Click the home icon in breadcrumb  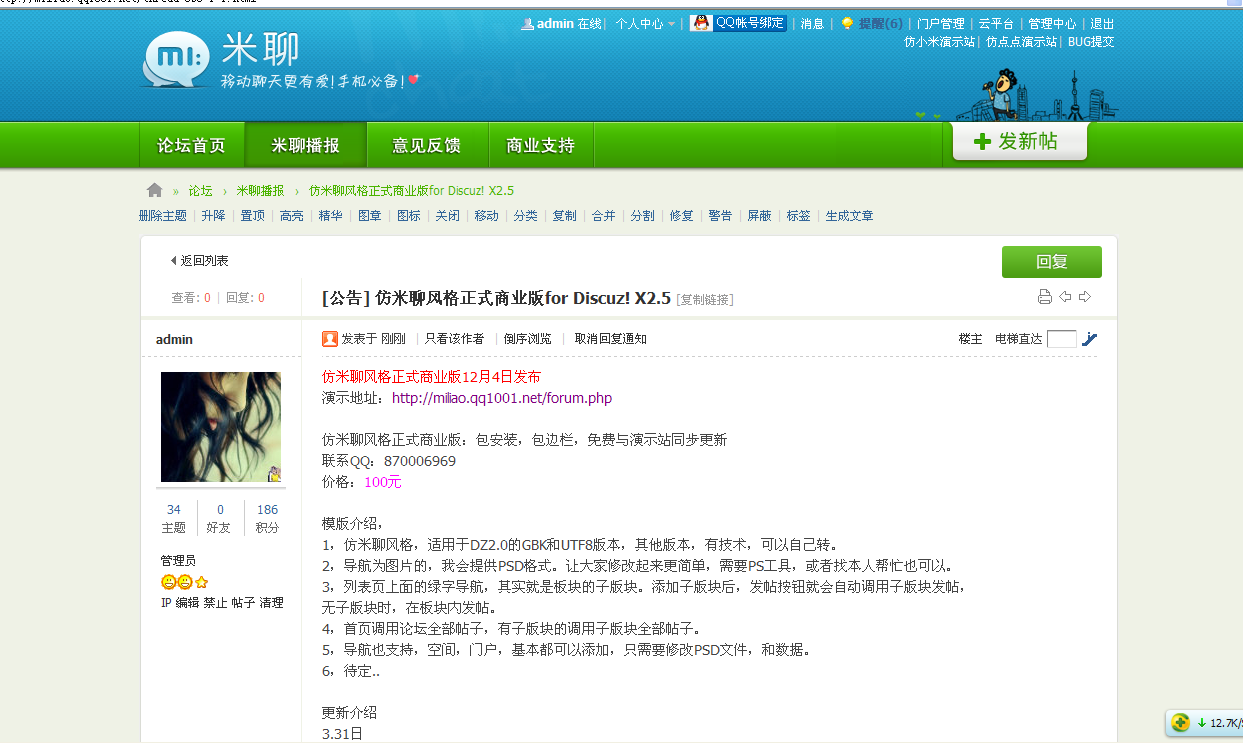click(154, 190)
